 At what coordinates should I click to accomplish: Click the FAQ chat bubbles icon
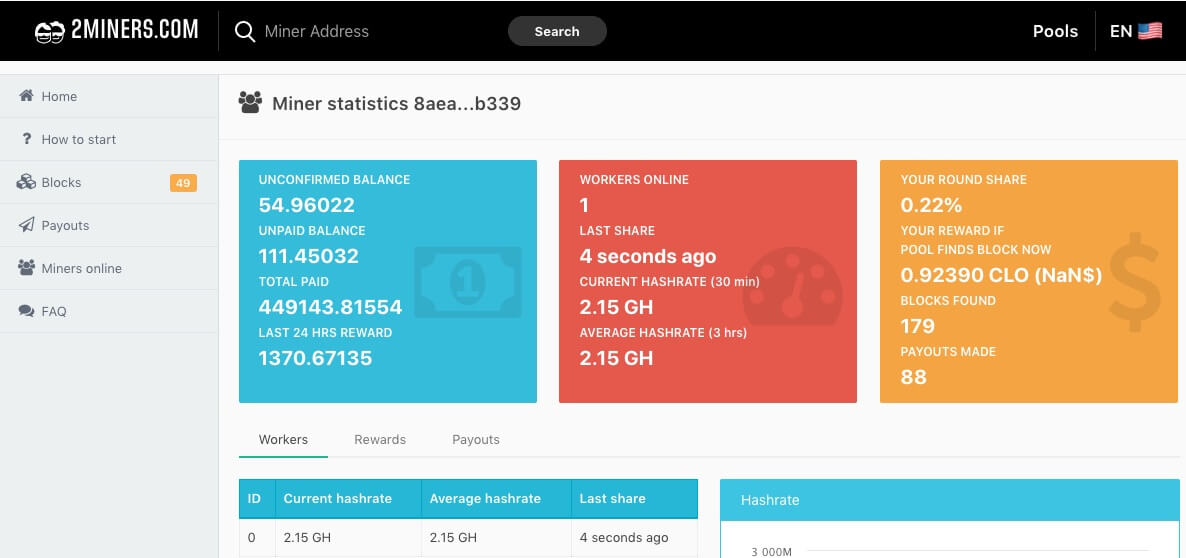(x=26, y=311)
